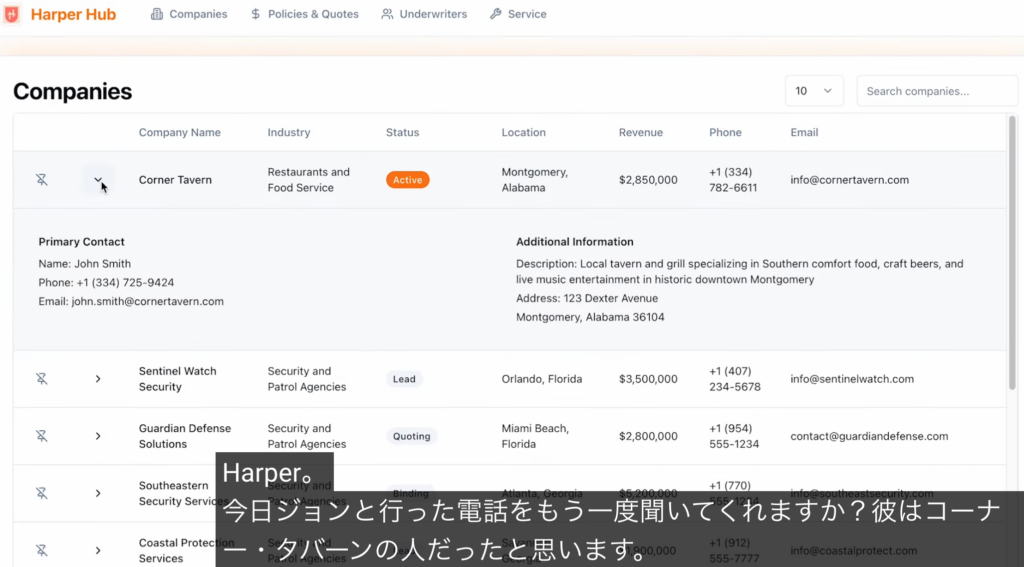Click the Service wrench icon
Screen dimensions: 1024x567
tap(496, 14)
